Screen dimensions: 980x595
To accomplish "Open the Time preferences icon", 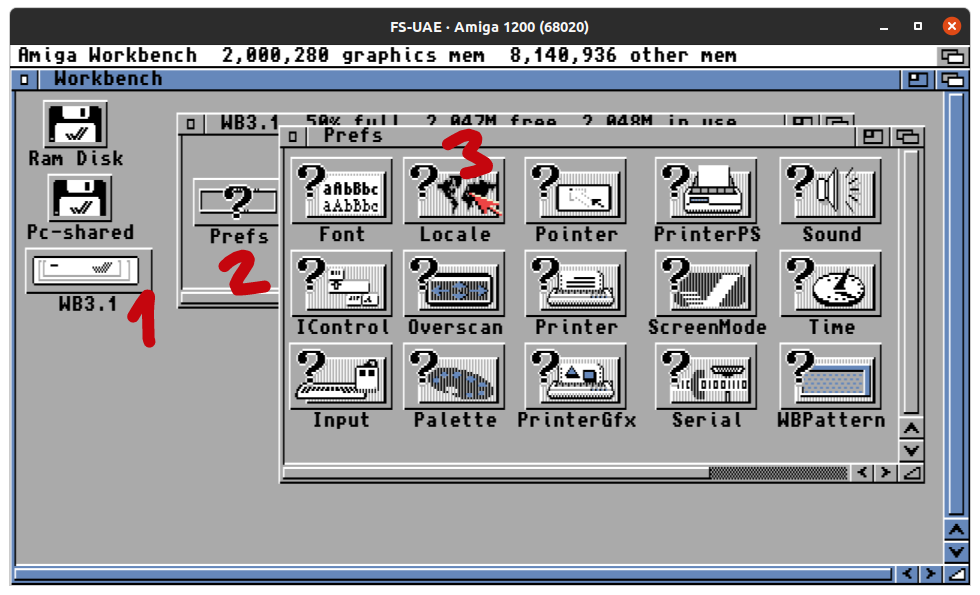I will coord(831,283).
